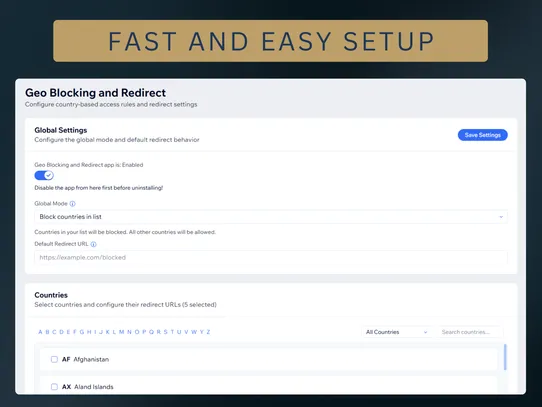Click the Countries section heading
542x407 pixels.
[x=51, y=295]
